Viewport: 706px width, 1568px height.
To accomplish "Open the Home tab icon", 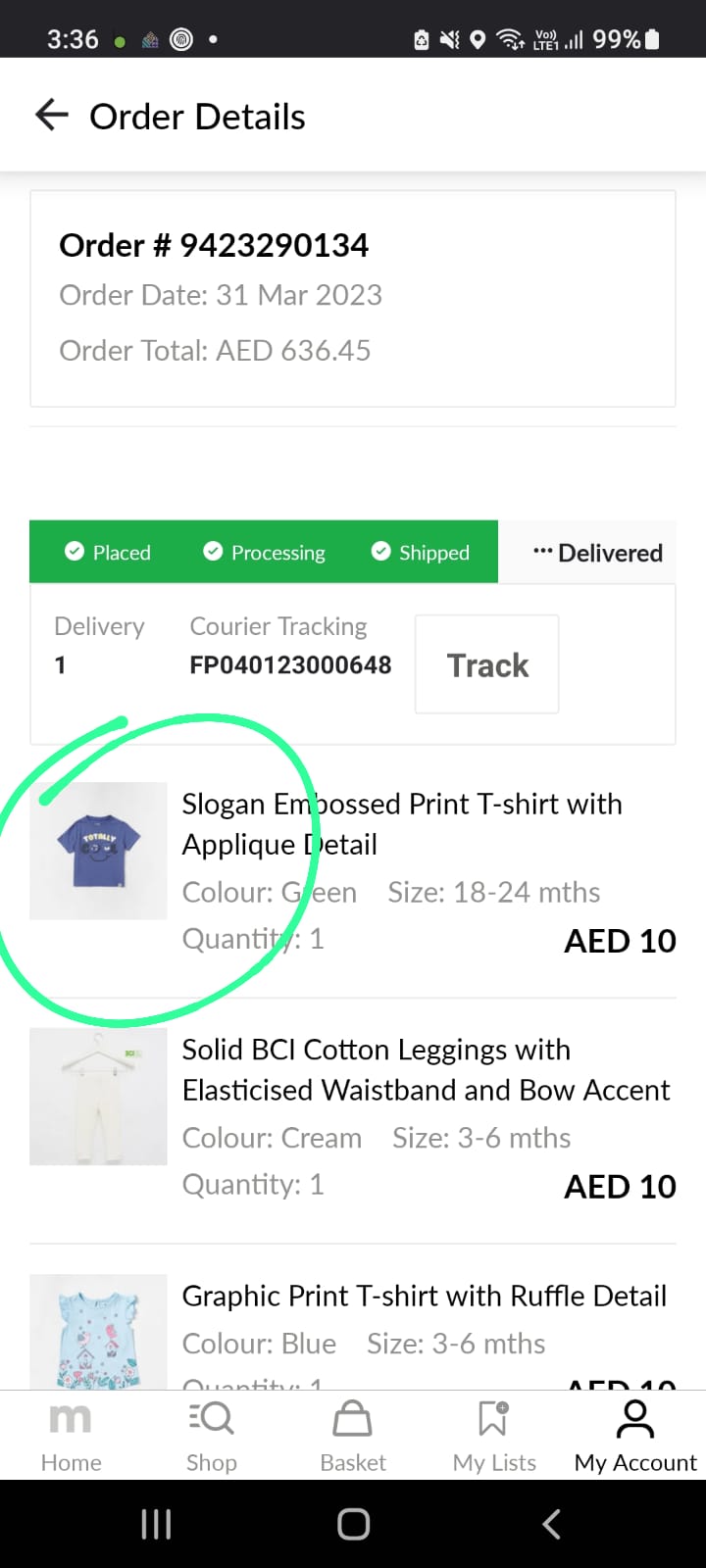I will 71,1419.
